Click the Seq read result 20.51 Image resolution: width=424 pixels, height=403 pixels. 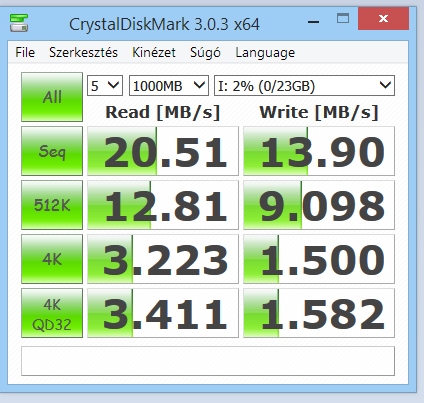(x=163, y=151)
